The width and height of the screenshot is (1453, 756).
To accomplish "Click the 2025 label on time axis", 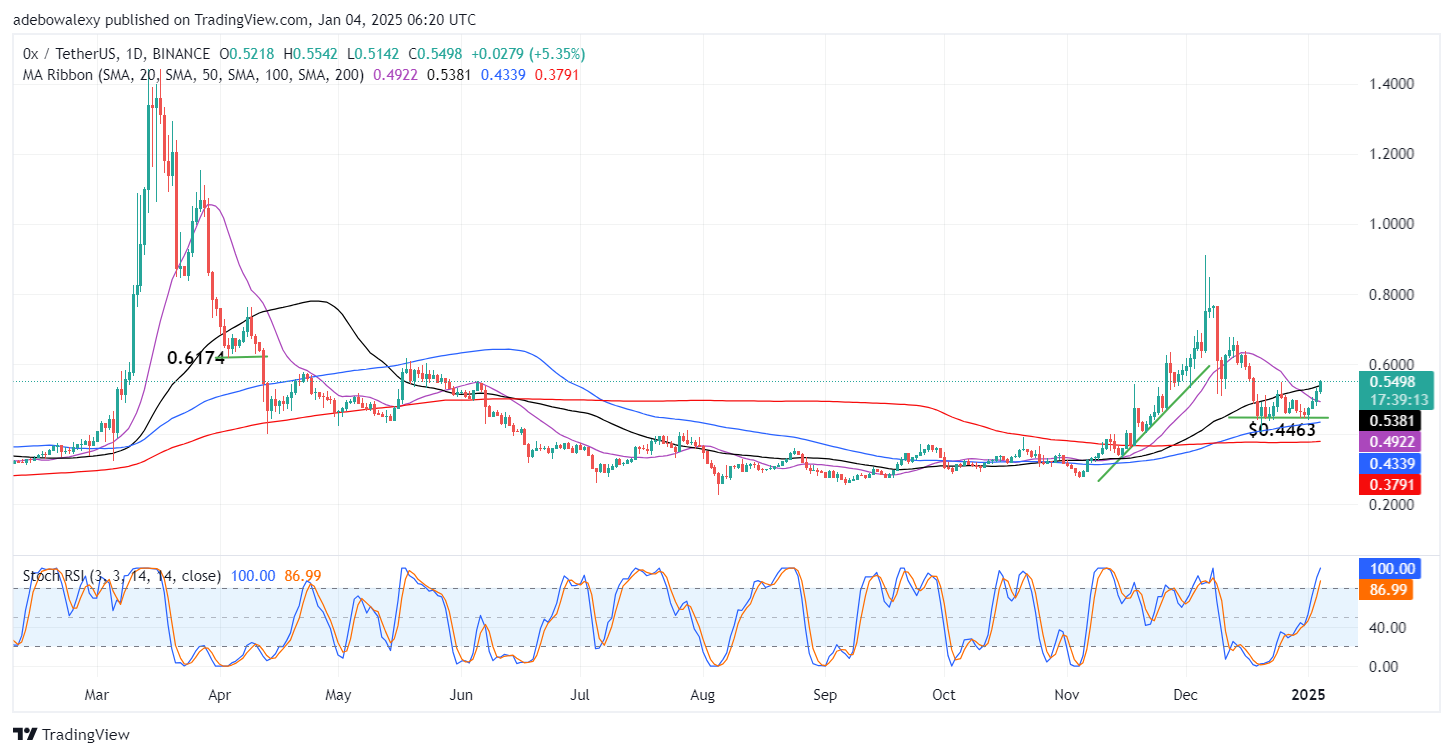I will coord(1309,694).
